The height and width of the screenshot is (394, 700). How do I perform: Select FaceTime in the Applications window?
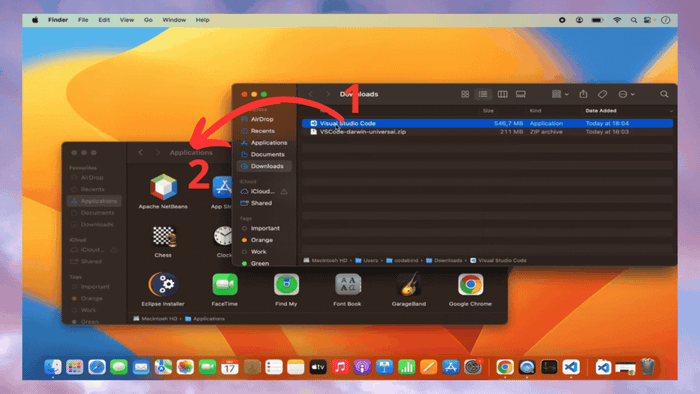point(225,289)
